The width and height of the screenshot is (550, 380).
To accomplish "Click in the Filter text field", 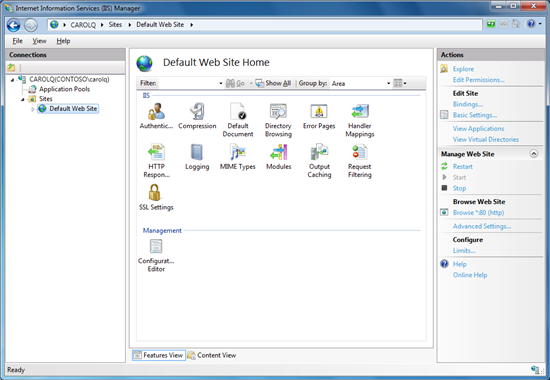I will (188, 83).
